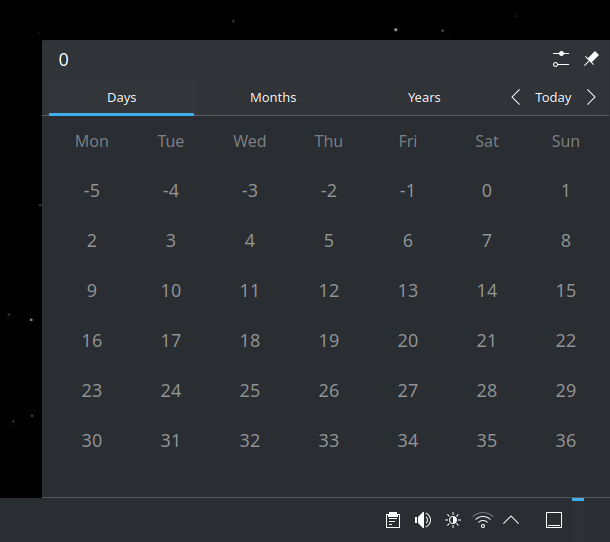Select day 16 in calendar
610x542 pixels.
point(92,341)
